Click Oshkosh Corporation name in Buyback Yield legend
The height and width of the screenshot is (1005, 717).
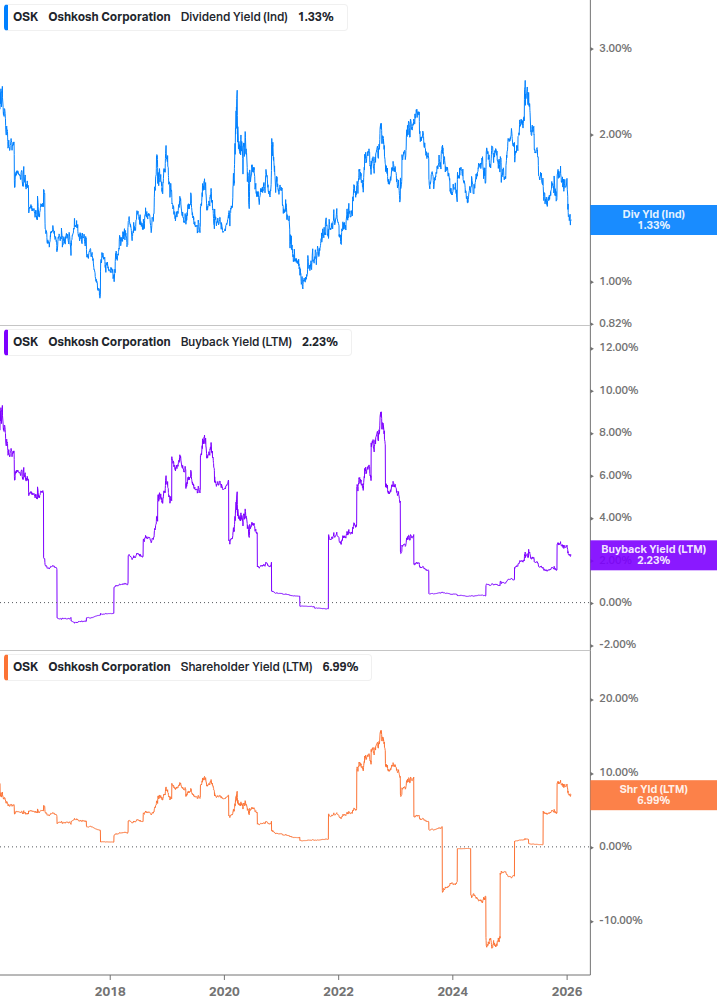point(110,342)
